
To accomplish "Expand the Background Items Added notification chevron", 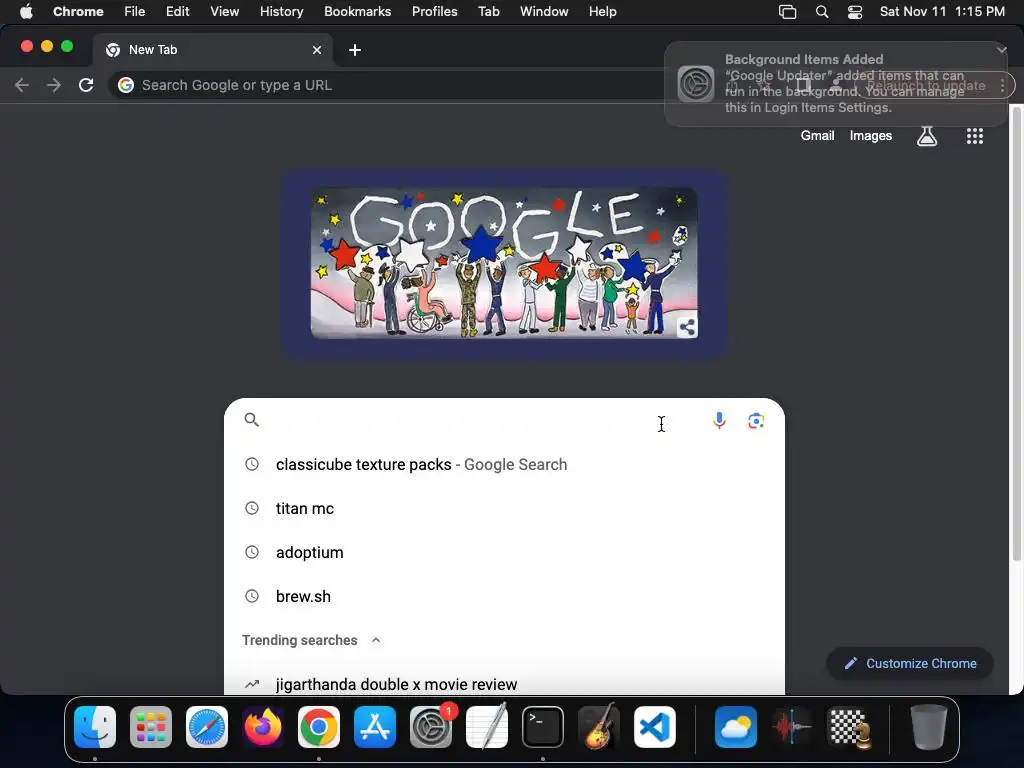I will pos(1001,50).
